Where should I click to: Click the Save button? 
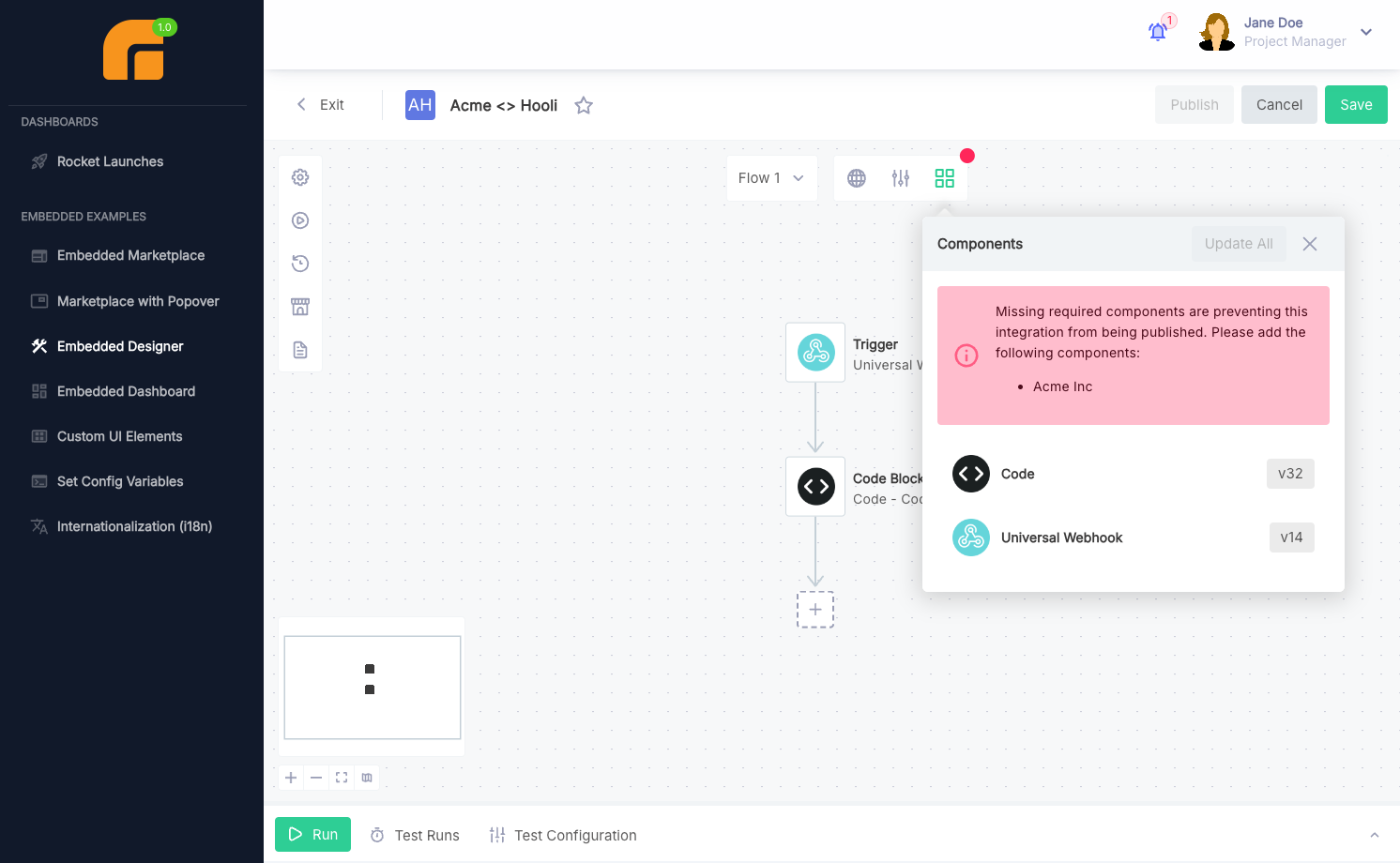[x=1356, y=104]
